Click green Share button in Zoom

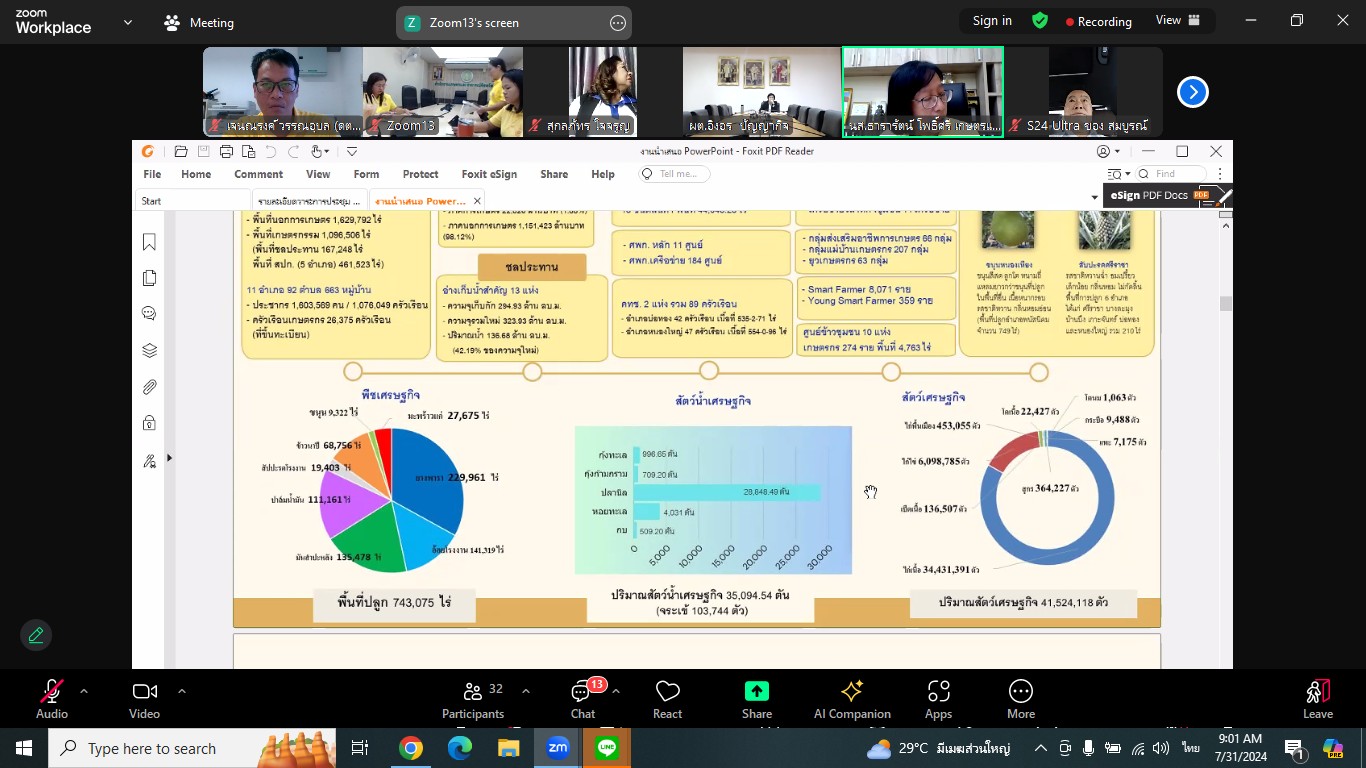pos(757,699)
